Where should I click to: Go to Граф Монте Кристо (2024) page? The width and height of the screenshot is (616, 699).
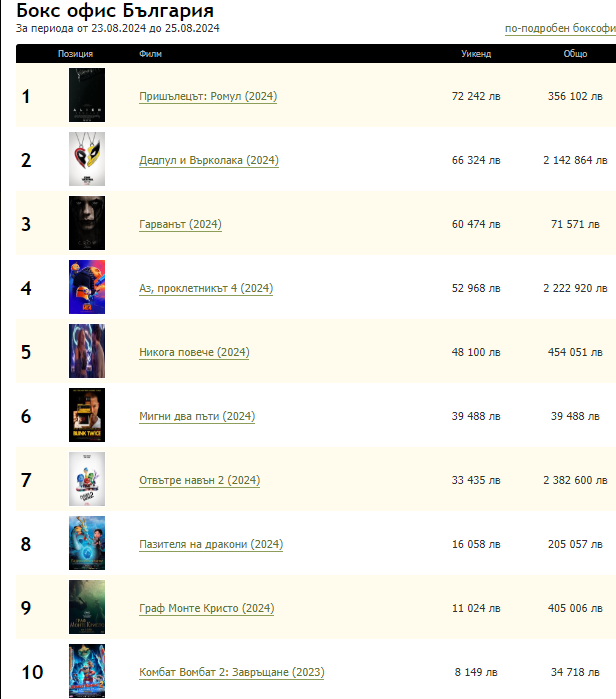(206, 609)
